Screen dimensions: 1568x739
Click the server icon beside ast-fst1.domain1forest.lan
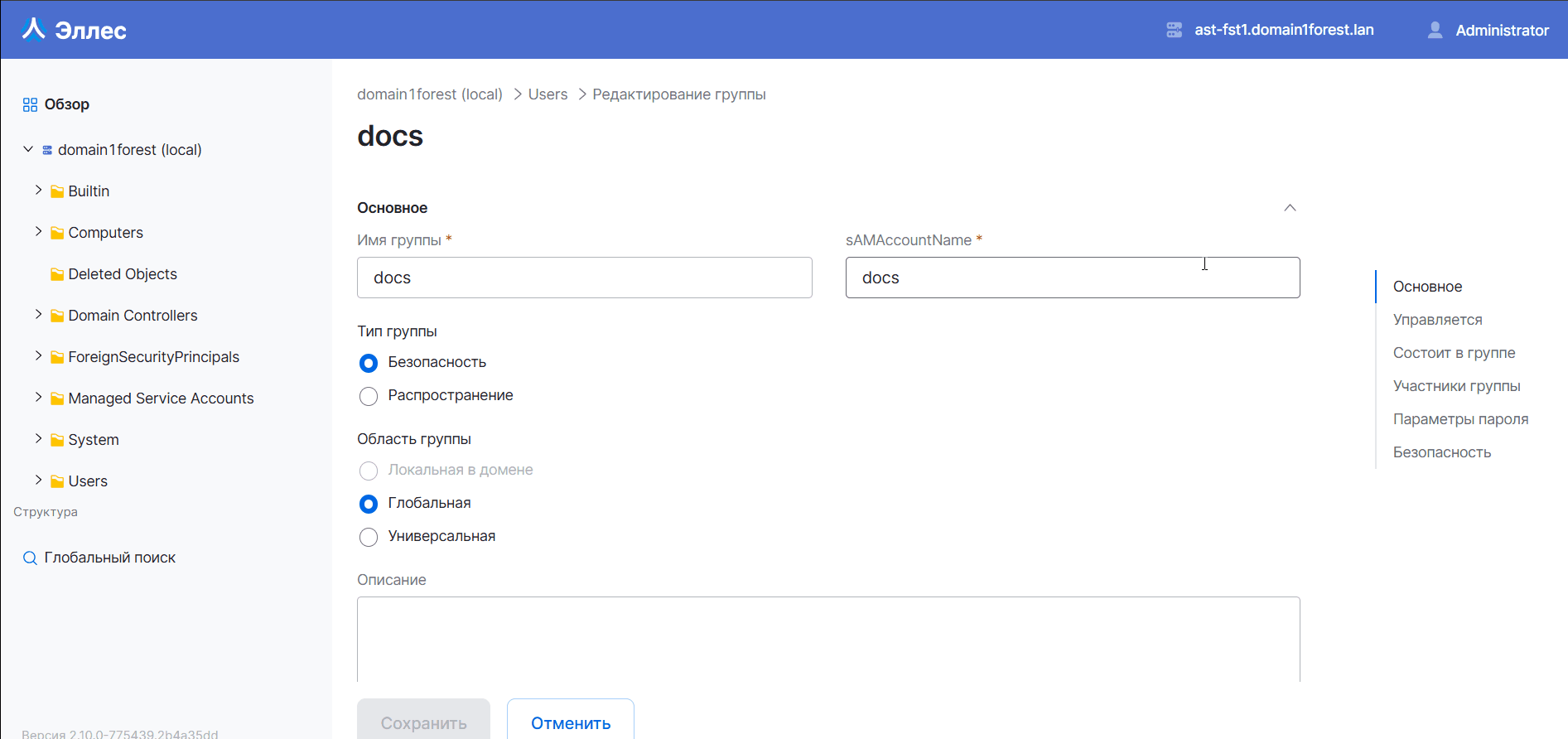[x=1174, y=30]
